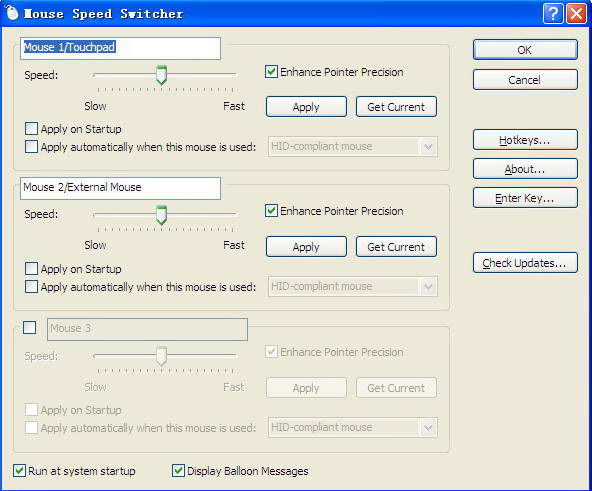Viewport: 592px width, 491px height.
Task: Open HID-compliant mouse dropdown for Mouse 3
Action: [353, 428]
